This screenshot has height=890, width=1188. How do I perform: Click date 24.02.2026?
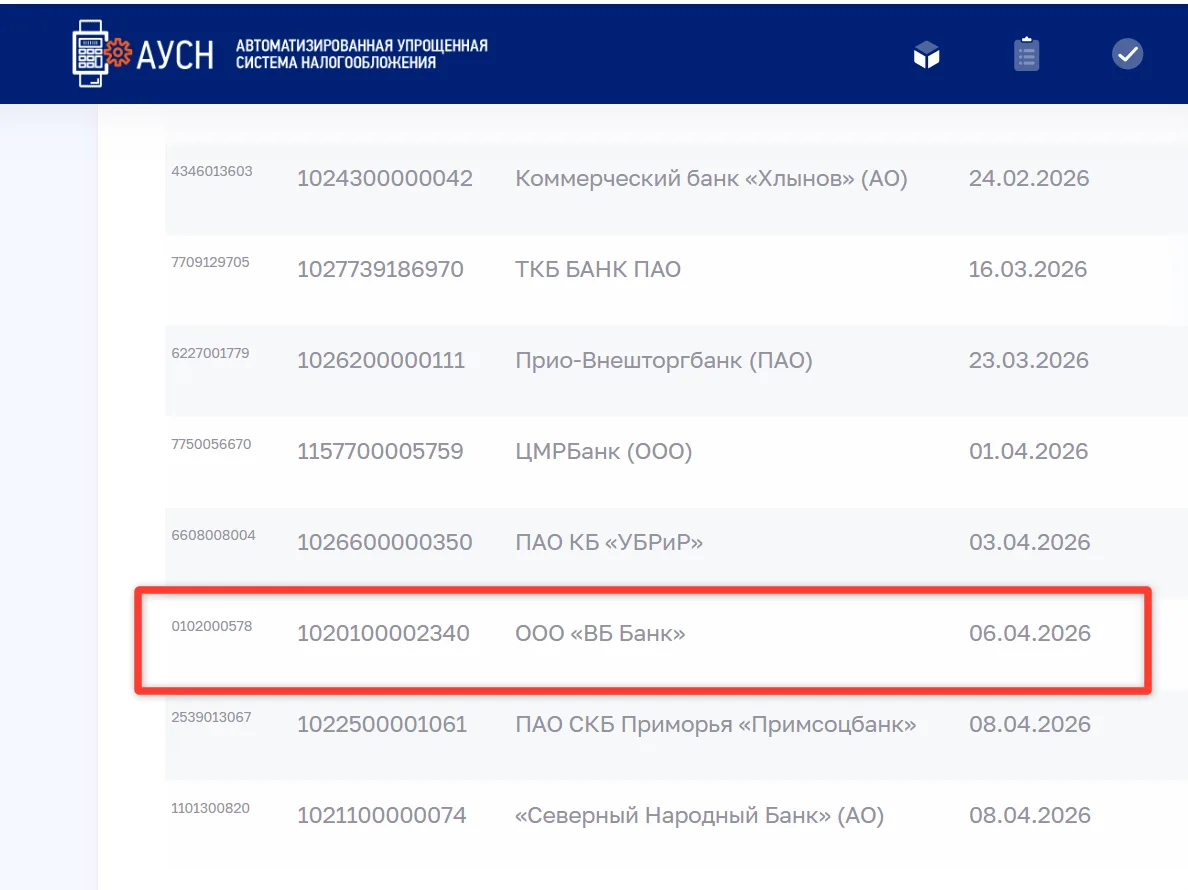click(1028, 178)
